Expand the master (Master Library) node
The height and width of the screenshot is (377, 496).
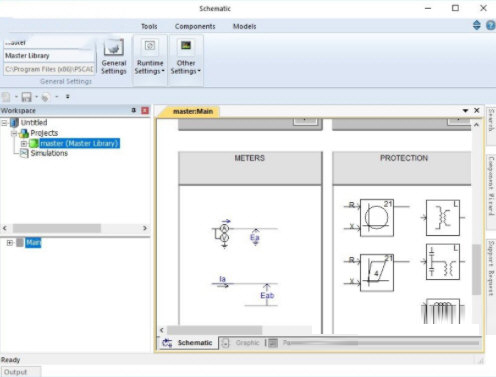pyautogui.click(x=24, y=144)
